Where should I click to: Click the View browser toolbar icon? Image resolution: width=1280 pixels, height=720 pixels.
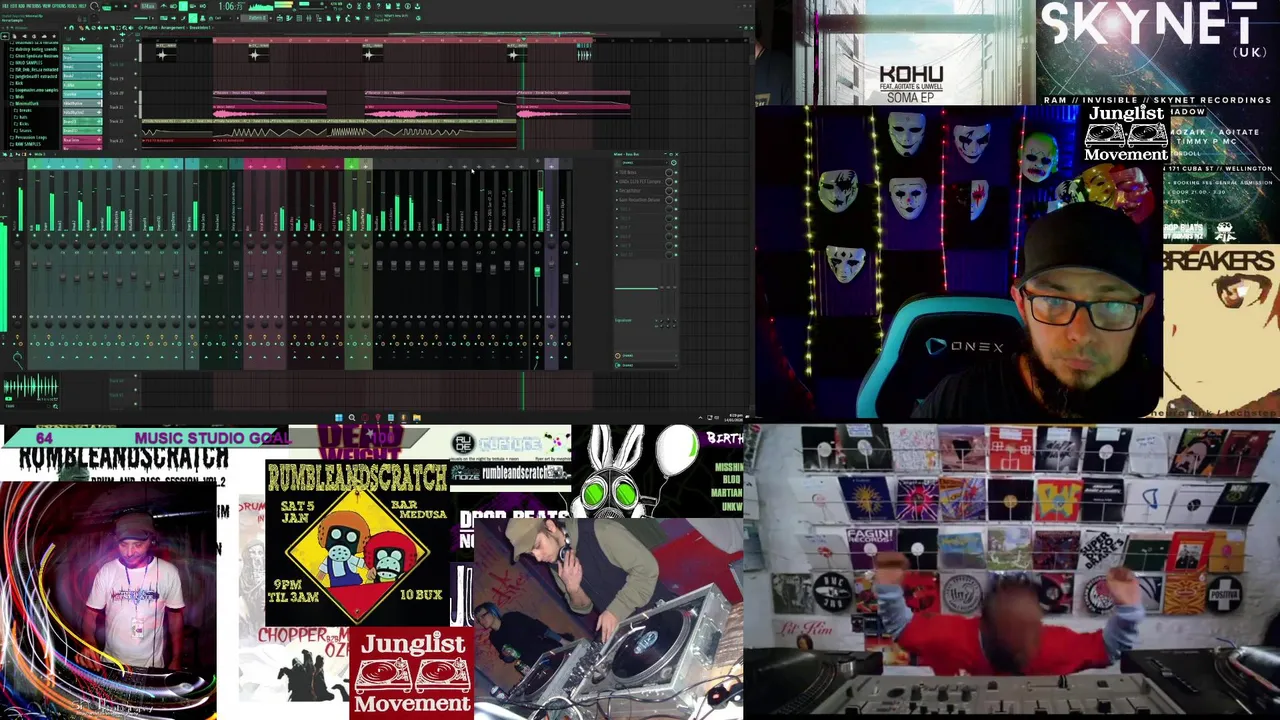click(319, 18)
